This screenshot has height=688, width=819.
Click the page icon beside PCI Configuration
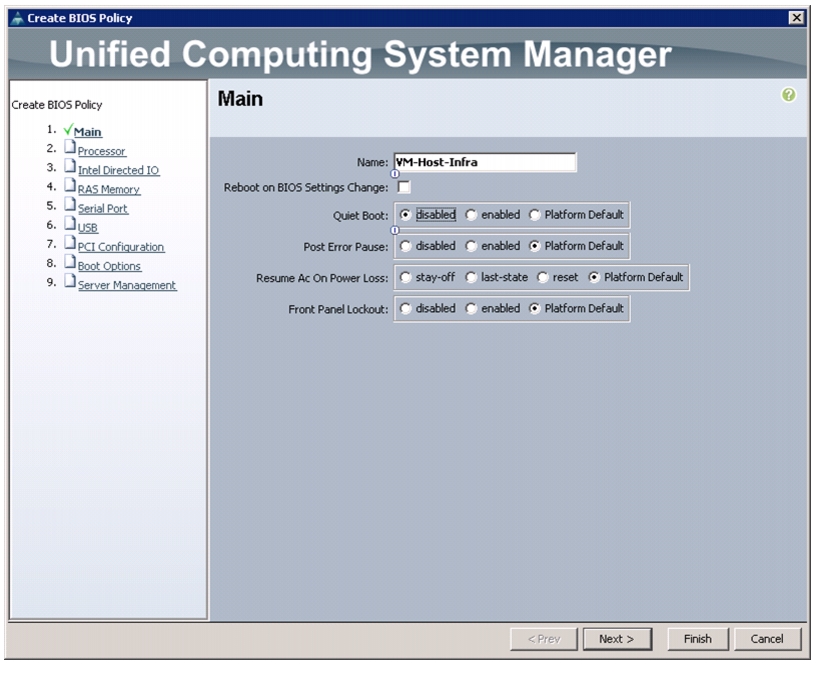(70, 243)
